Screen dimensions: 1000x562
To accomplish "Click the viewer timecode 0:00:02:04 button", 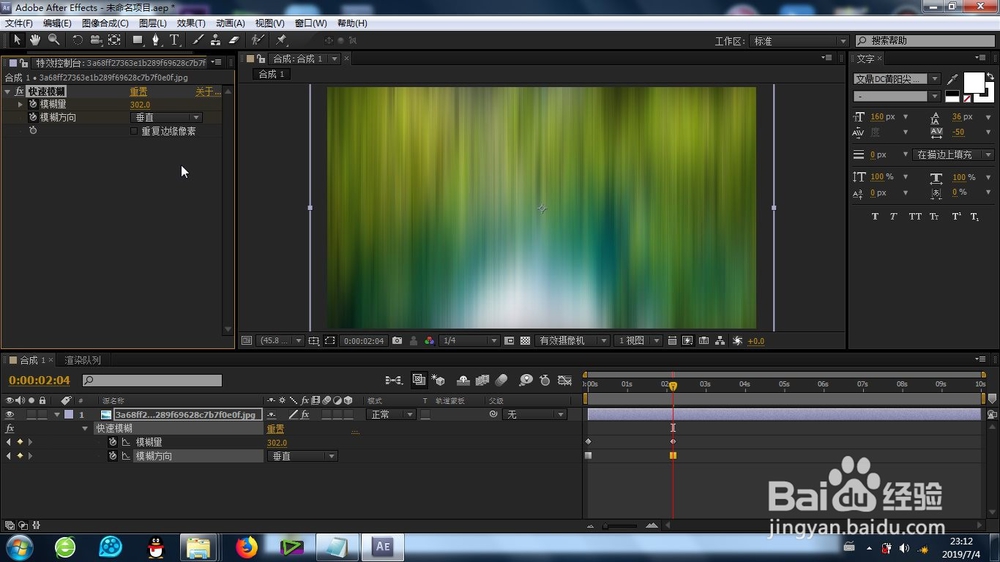I will coord(364,341).
